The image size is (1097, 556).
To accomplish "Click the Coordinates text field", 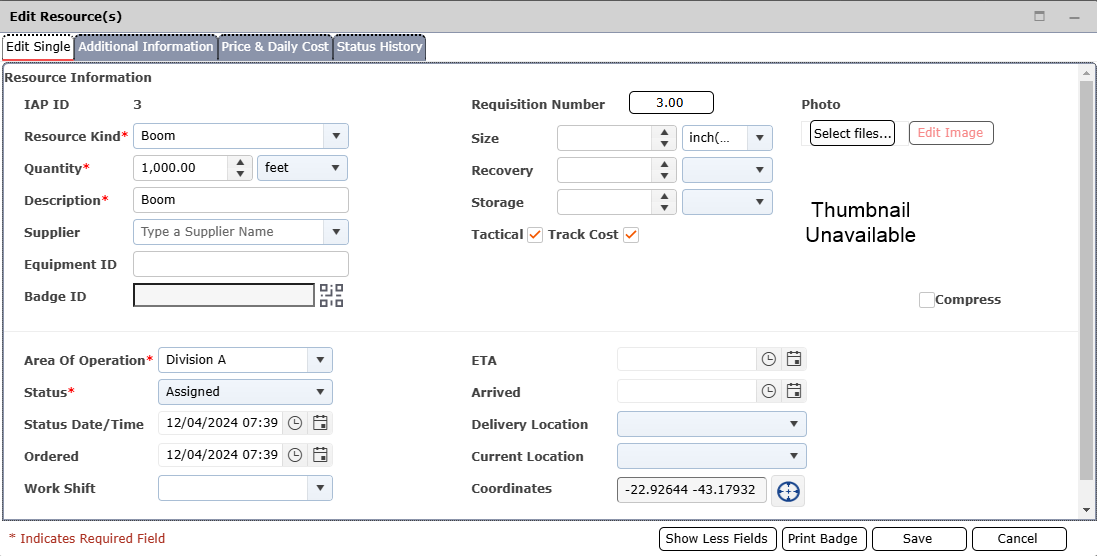I will 692,490.
